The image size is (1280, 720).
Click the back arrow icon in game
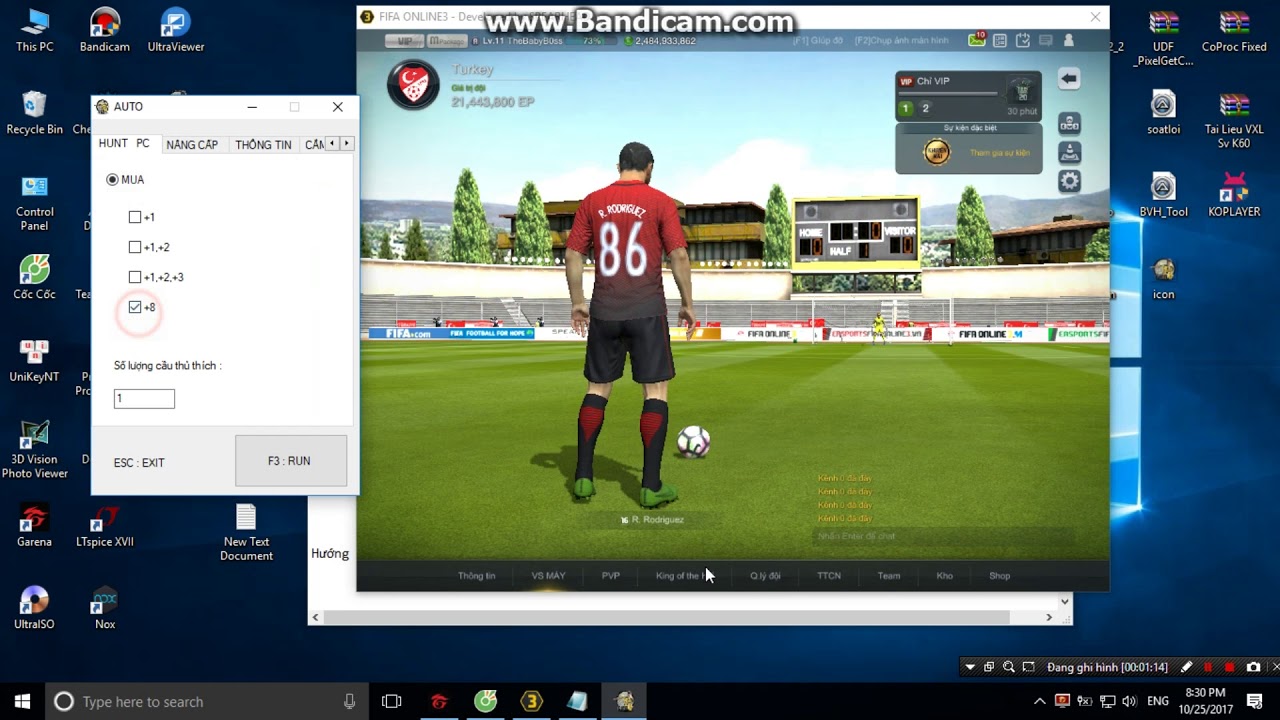pyautogui.click(x=1069, y=79)
